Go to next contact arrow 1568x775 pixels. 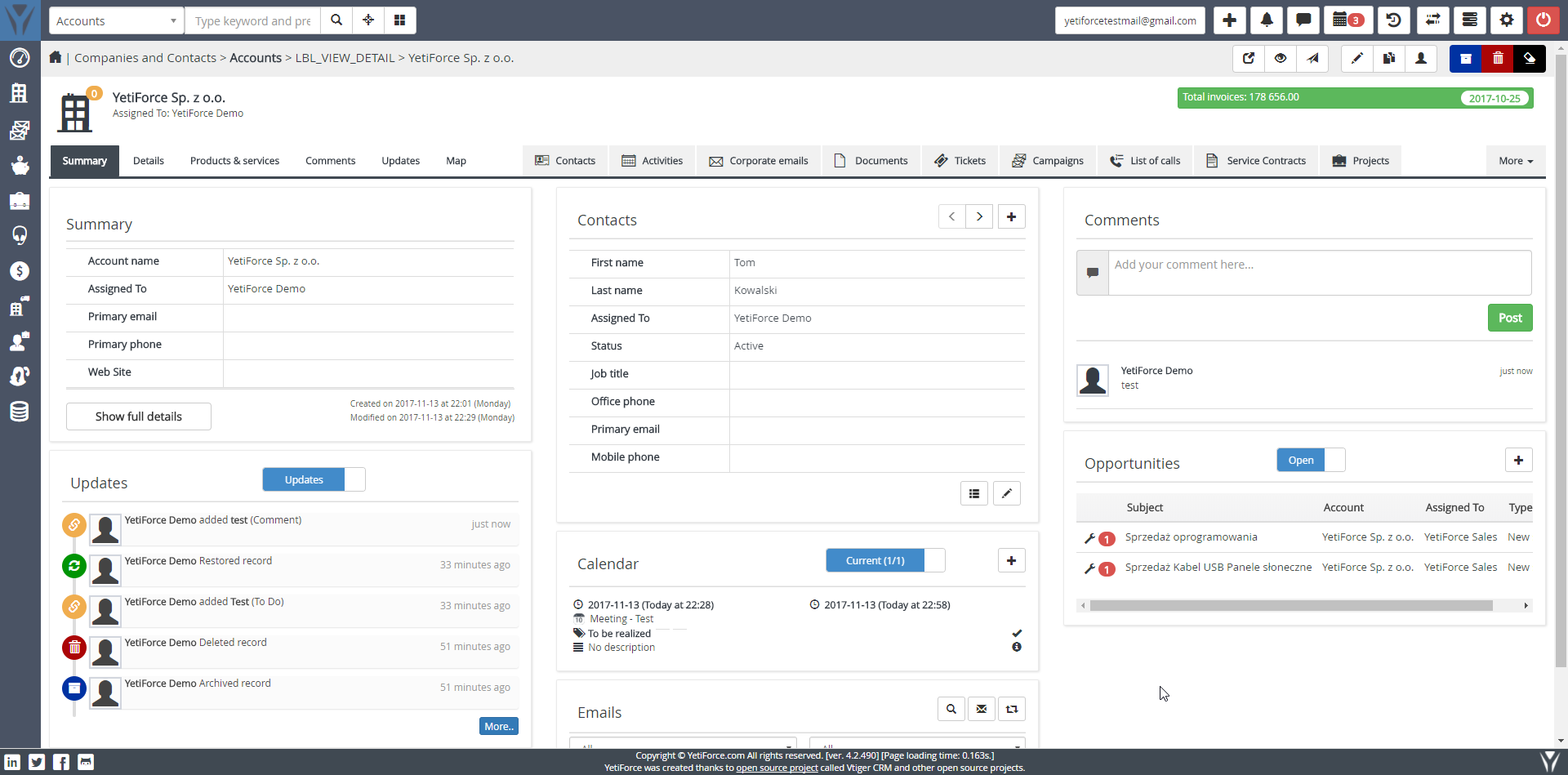pos(979,216)
